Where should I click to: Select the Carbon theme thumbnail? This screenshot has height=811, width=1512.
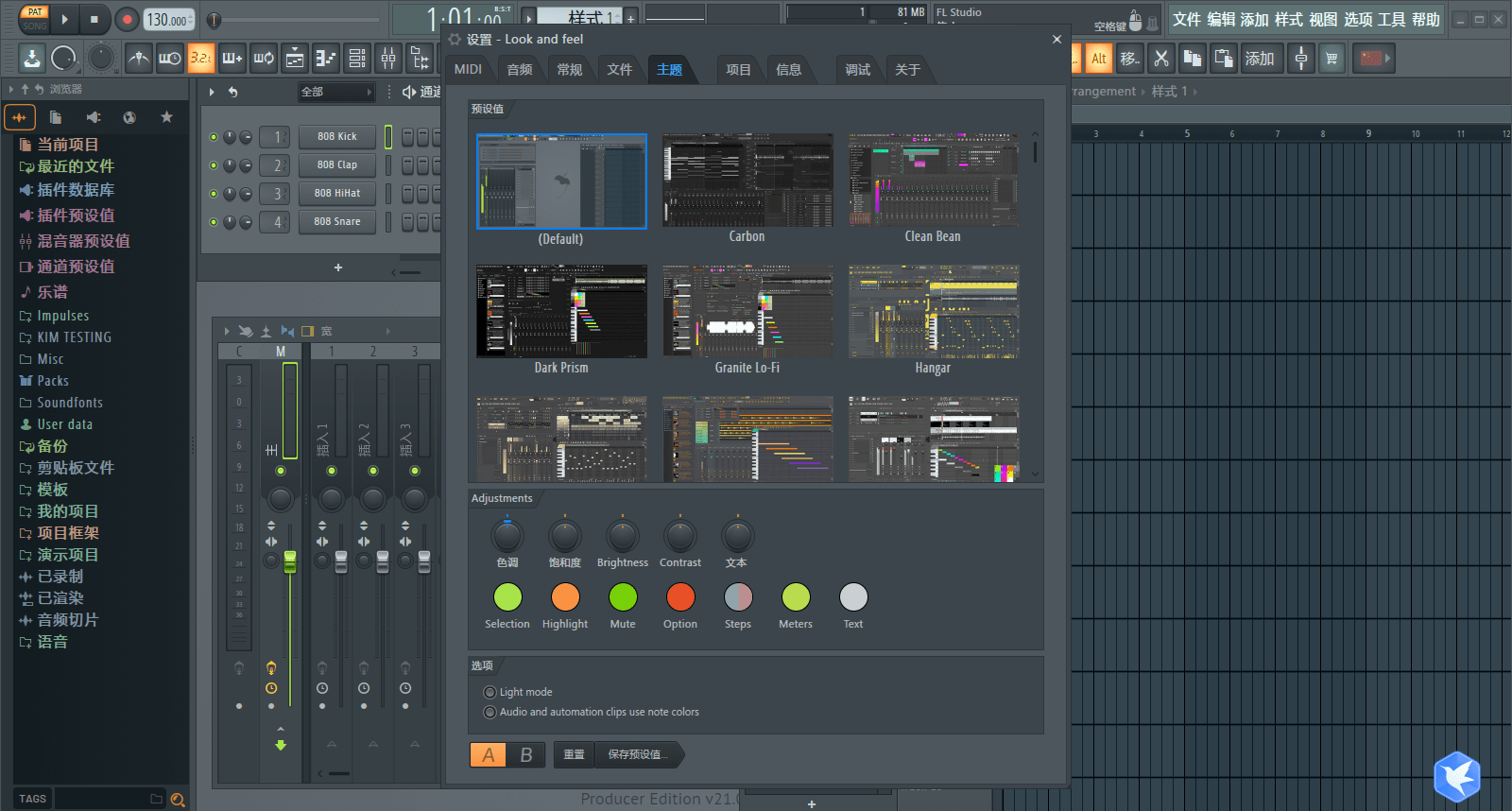point(747,180)
